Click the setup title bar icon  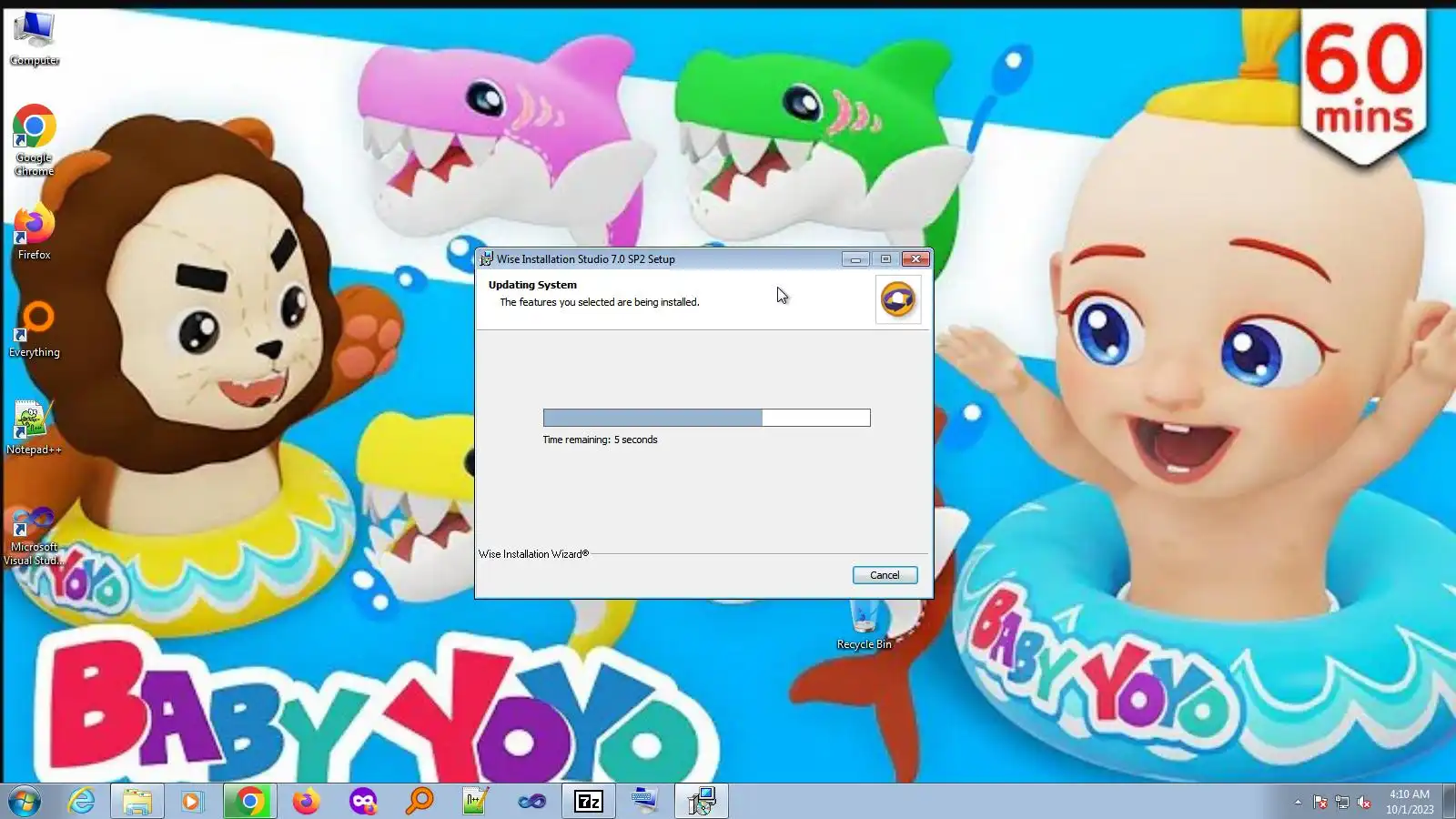[486, 259]
